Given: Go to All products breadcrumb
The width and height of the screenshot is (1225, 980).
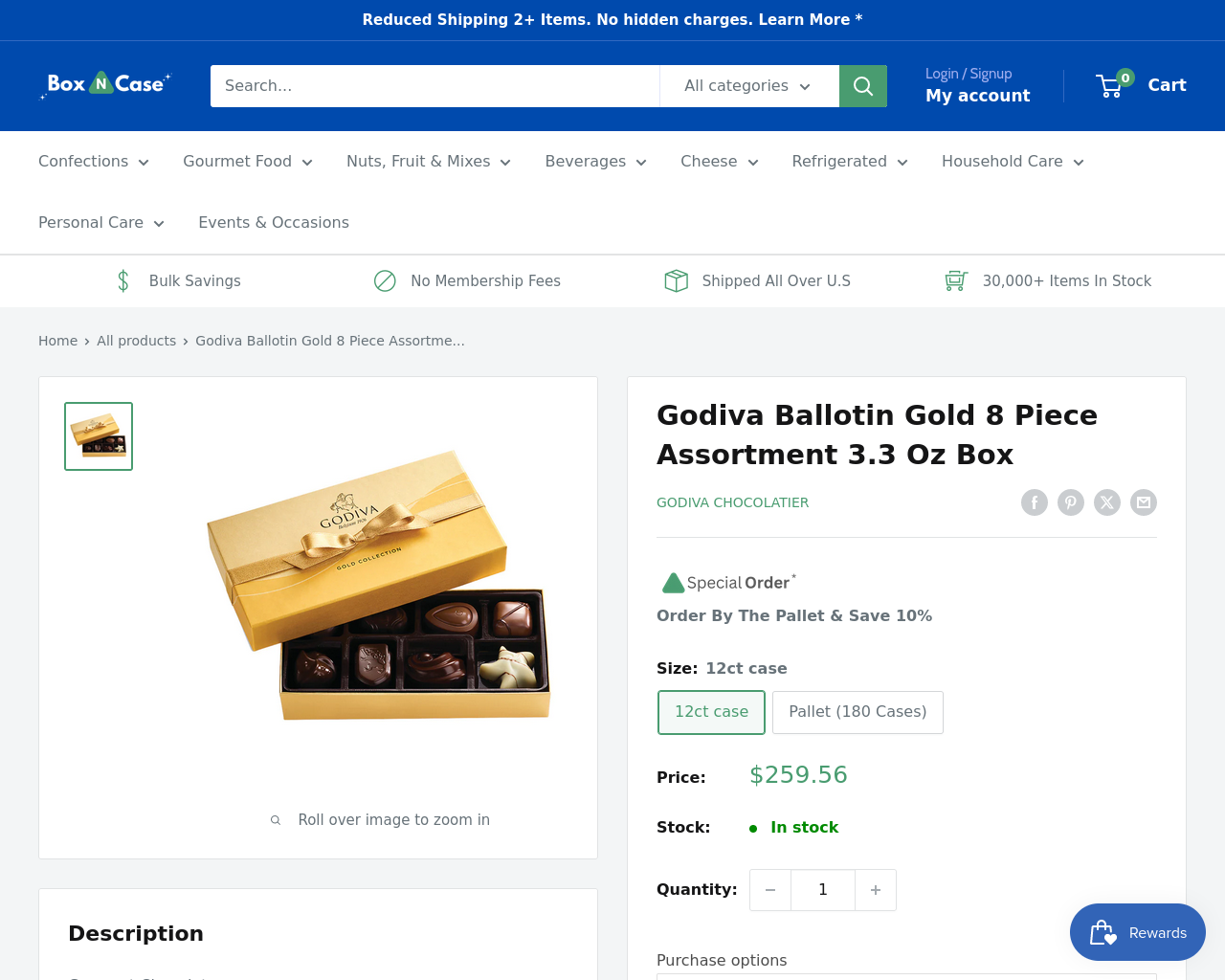Looking at the screenshot, I should (136, 341).
